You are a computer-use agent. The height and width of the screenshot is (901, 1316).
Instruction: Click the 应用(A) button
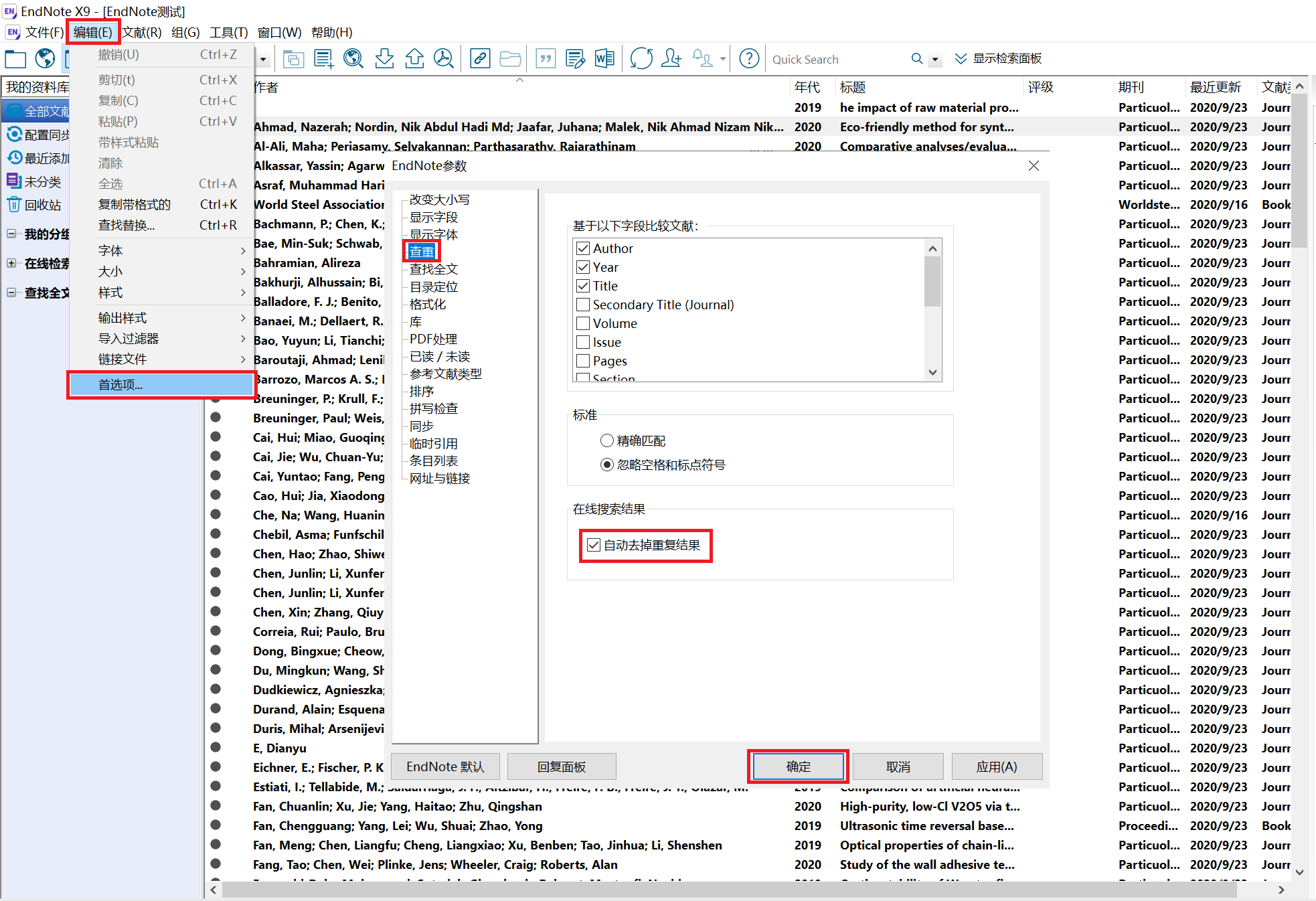tap(997, 766)
